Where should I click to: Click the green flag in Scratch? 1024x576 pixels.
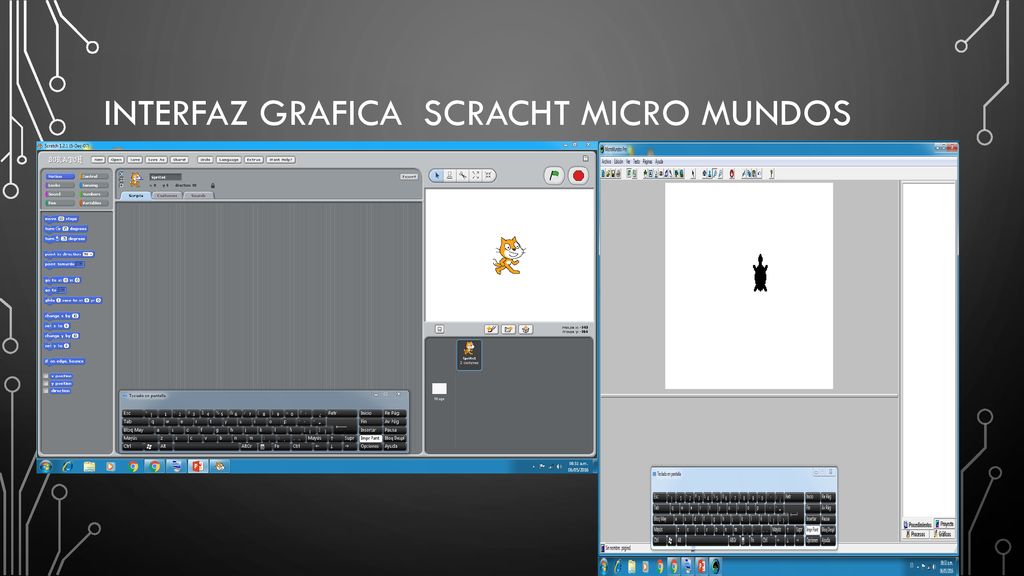tap(554, 175)
